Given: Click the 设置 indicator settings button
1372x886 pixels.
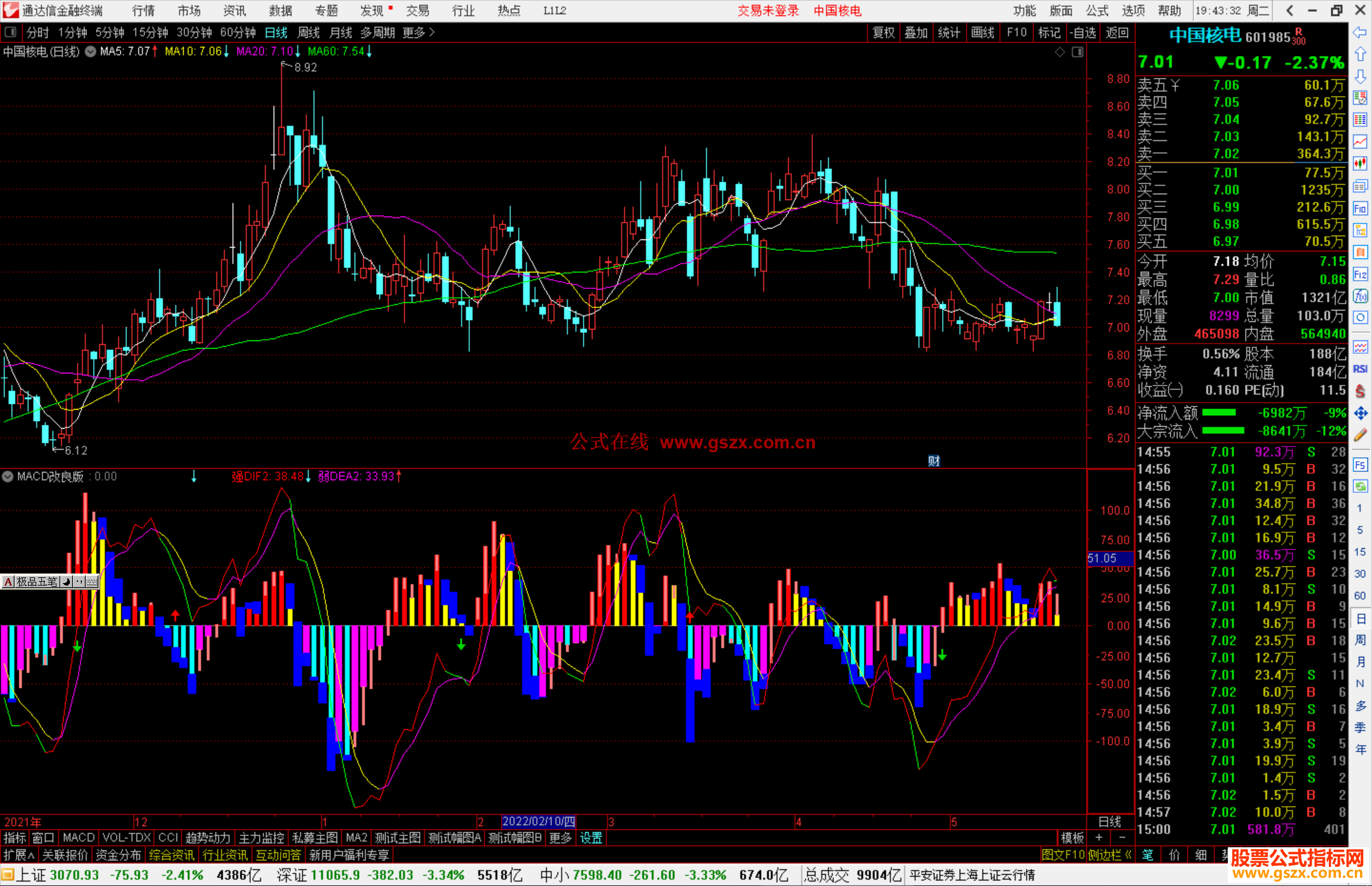Looking at the screenshot, I should (591, 838).
